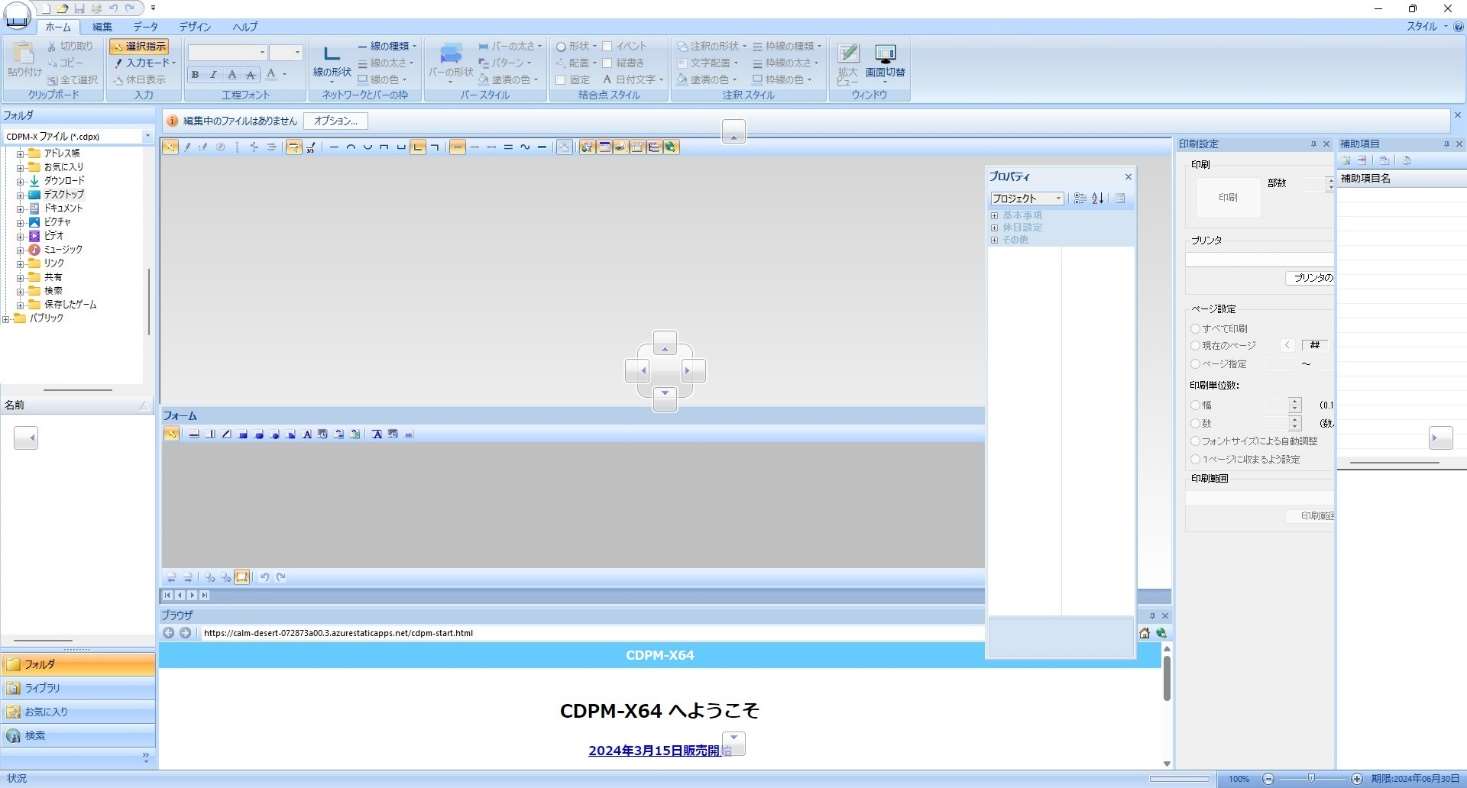Check the イベント checkbox
Image resolution: width=1467 pixels, height=788 pixels.
(607, 46)
